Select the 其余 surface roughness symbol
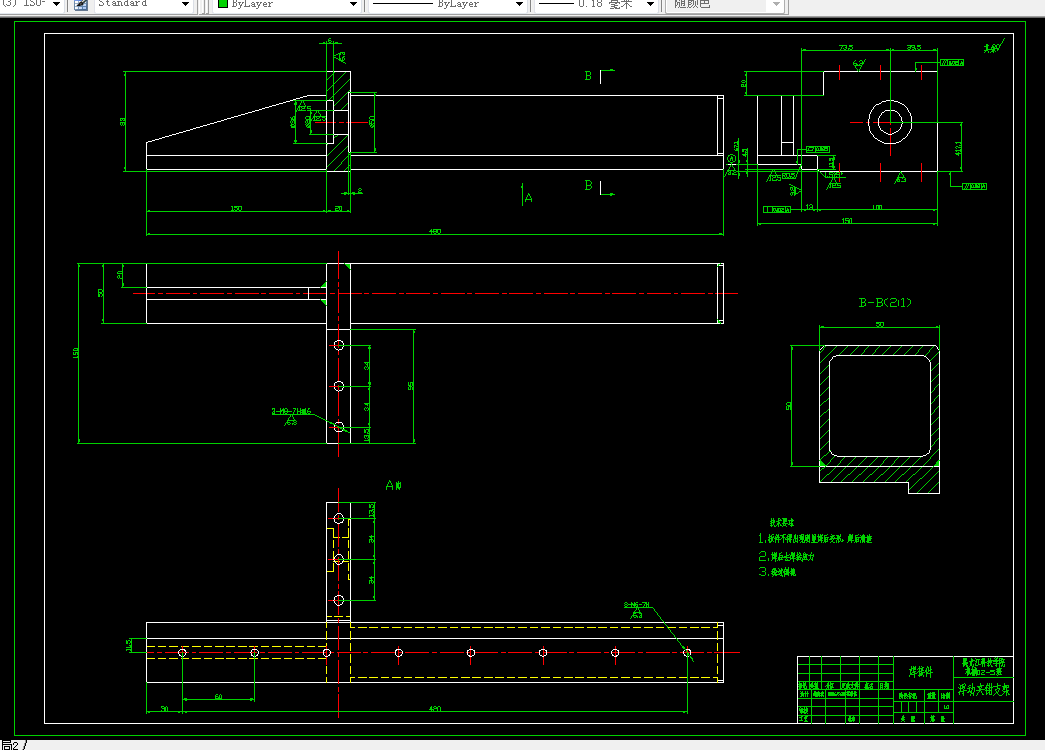 tap(993, 47)
